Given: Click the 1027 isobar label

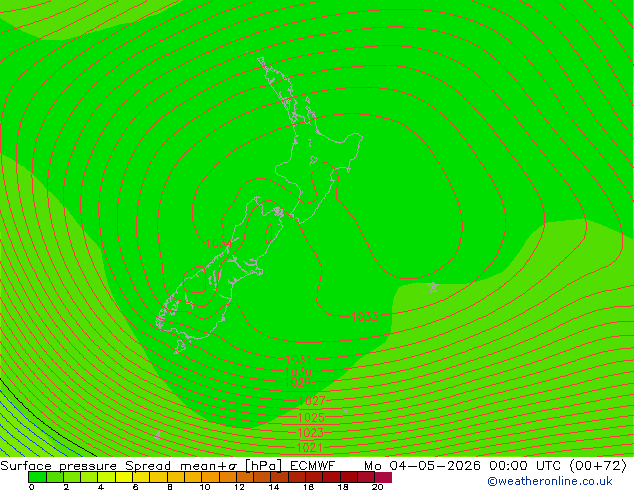Looking at the screenshot, I should click(312, 401).
